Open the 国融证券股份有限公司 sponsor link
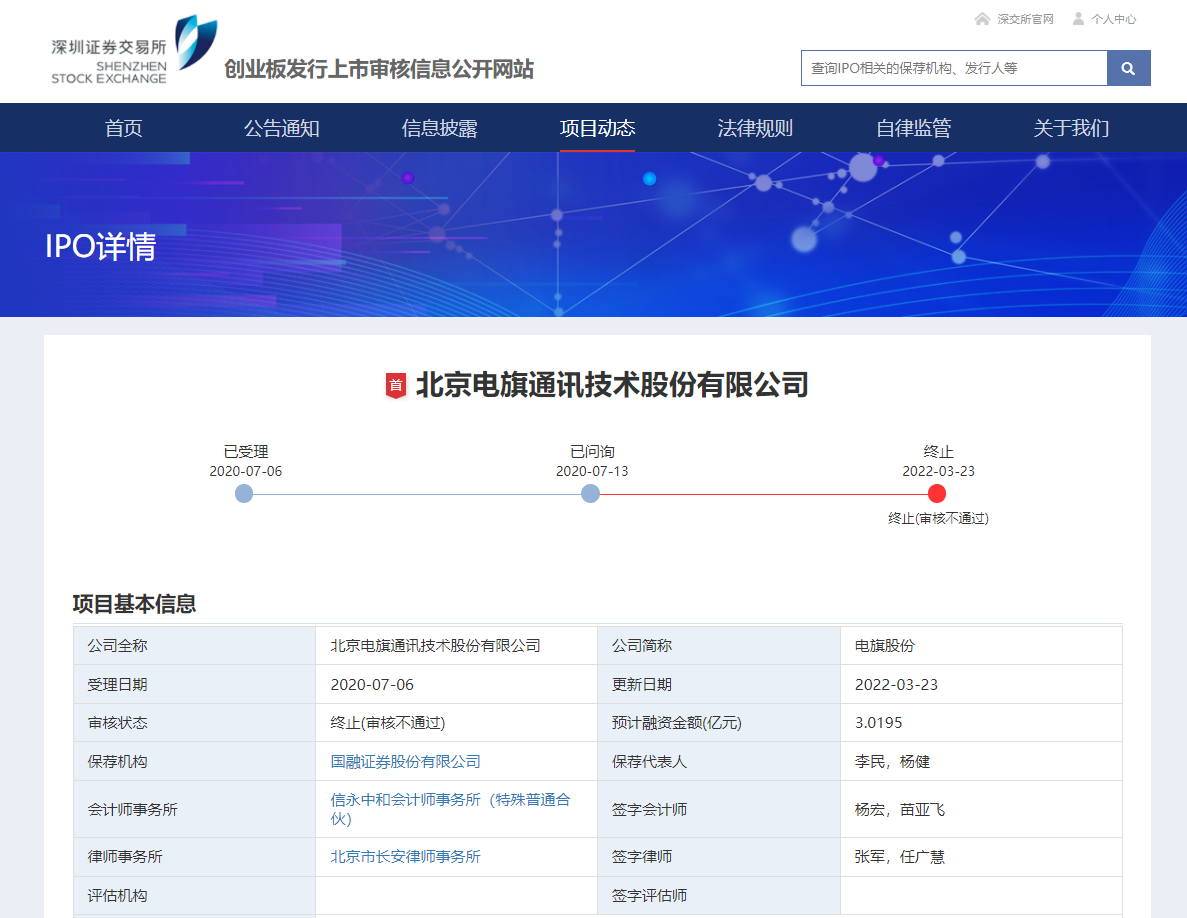 406,761
